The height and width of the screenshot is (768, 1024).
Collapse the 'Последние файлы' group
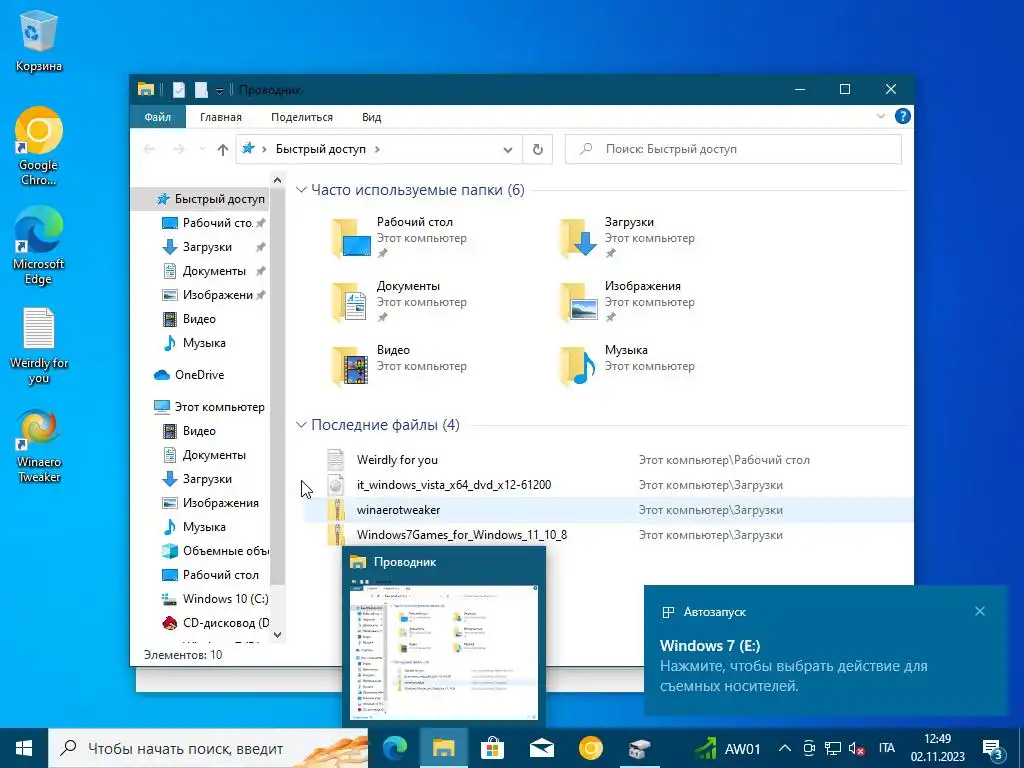301,425
